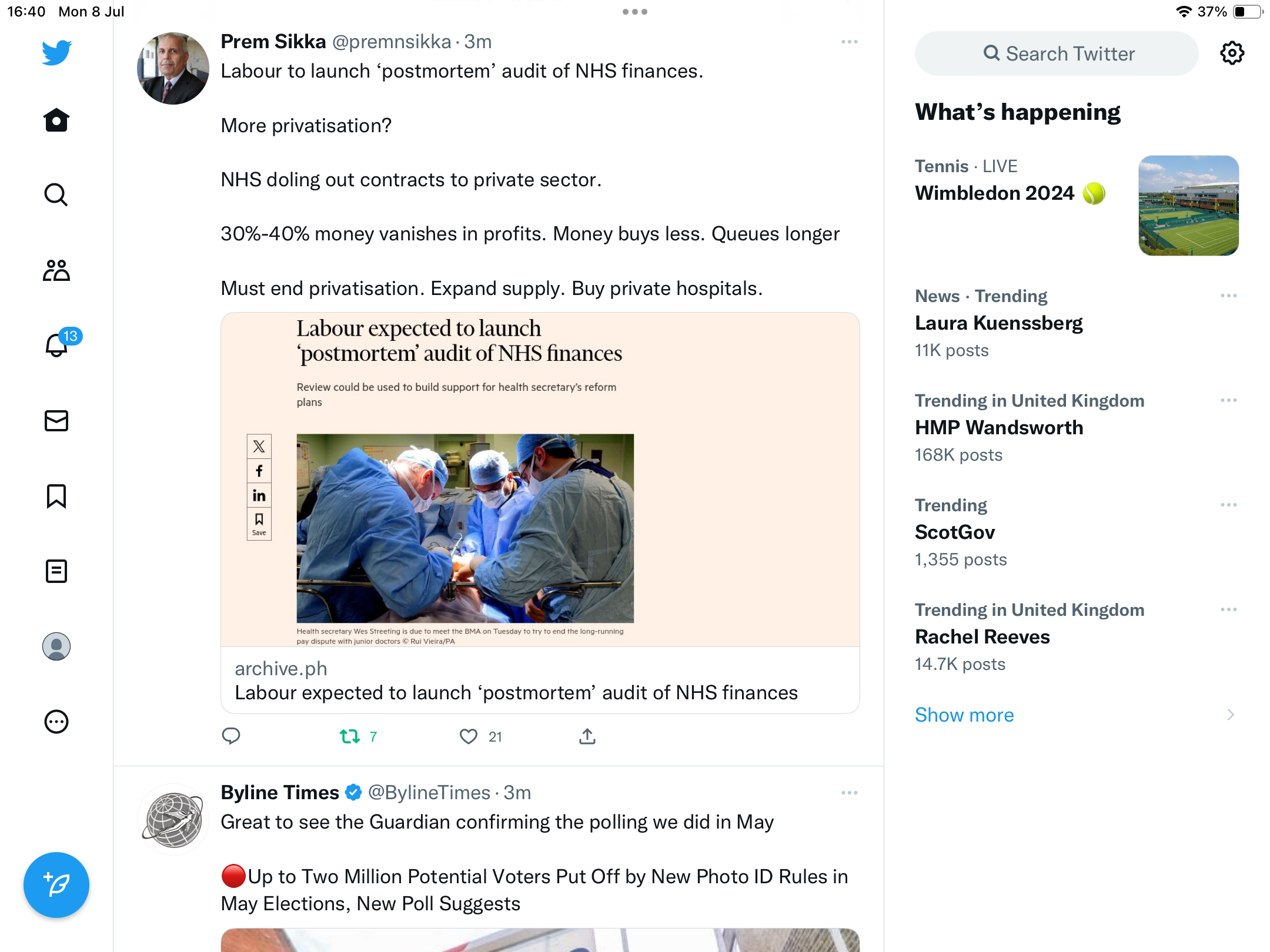The image size is (1270, 952).
Task: Open Notifications bell with 13 badge
Action: 56,345
